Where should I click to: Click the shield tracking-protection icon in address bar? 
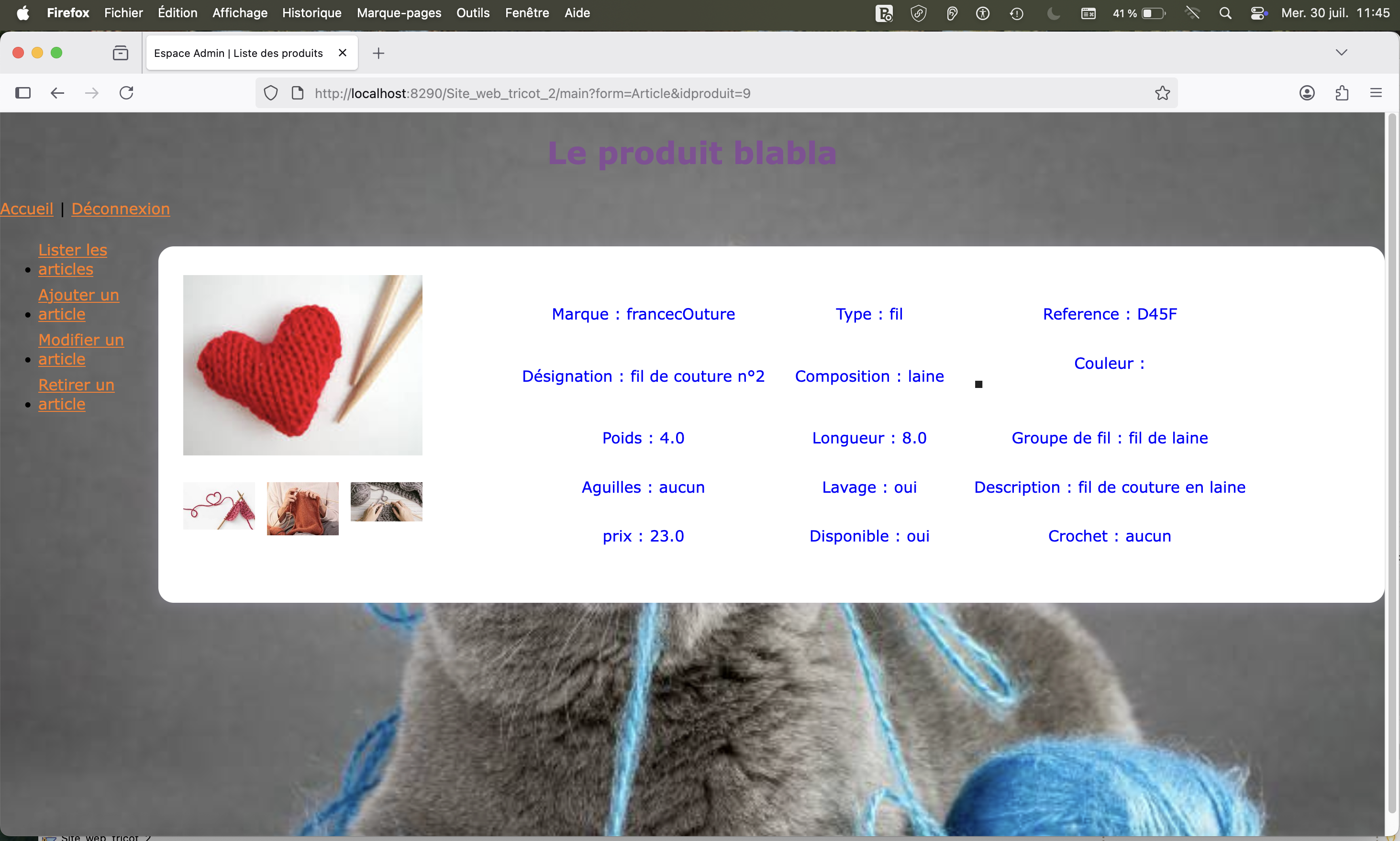270,92
